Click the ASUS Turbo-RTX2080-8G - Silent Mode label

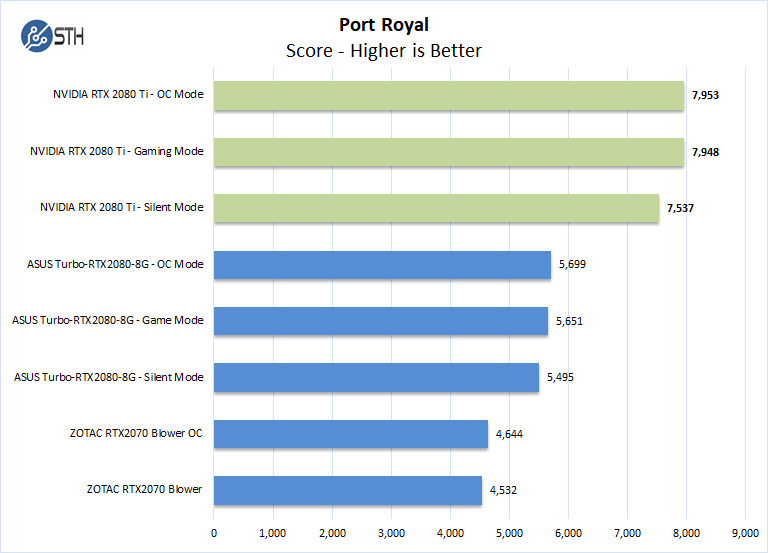[109, 377]
